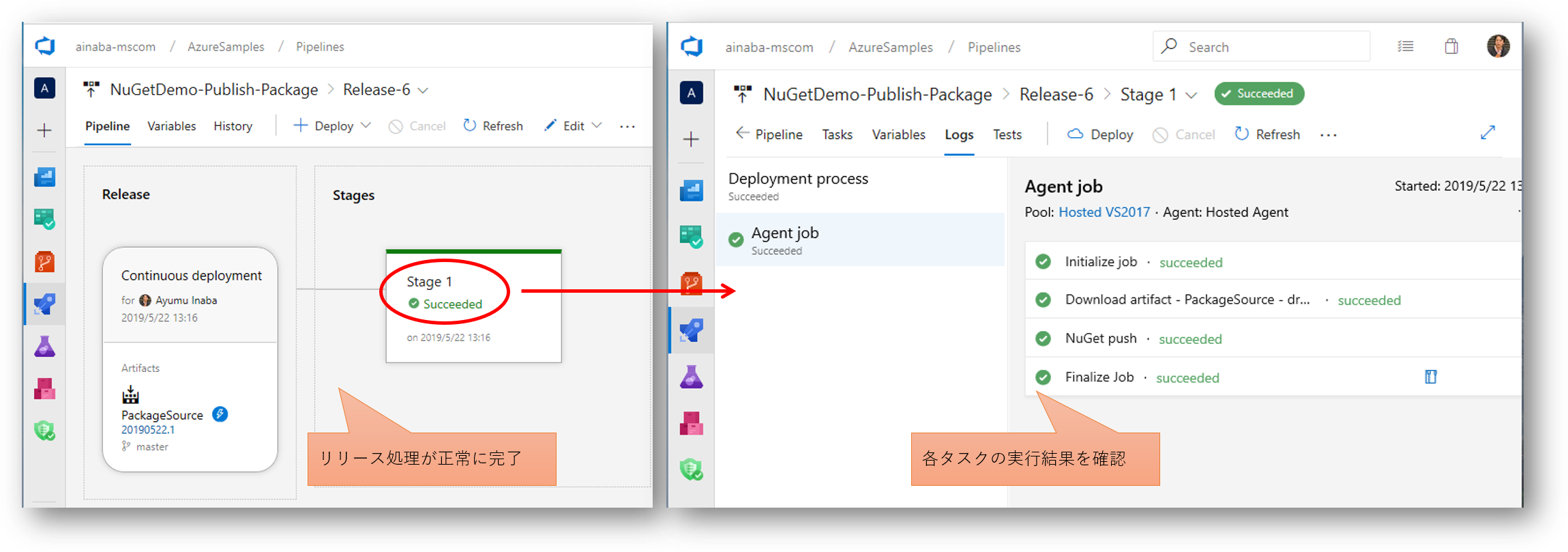Viewport: 1568px width, 552px height.
Task: Open Repos icon in left window sidebar
Action: (45, 262)
